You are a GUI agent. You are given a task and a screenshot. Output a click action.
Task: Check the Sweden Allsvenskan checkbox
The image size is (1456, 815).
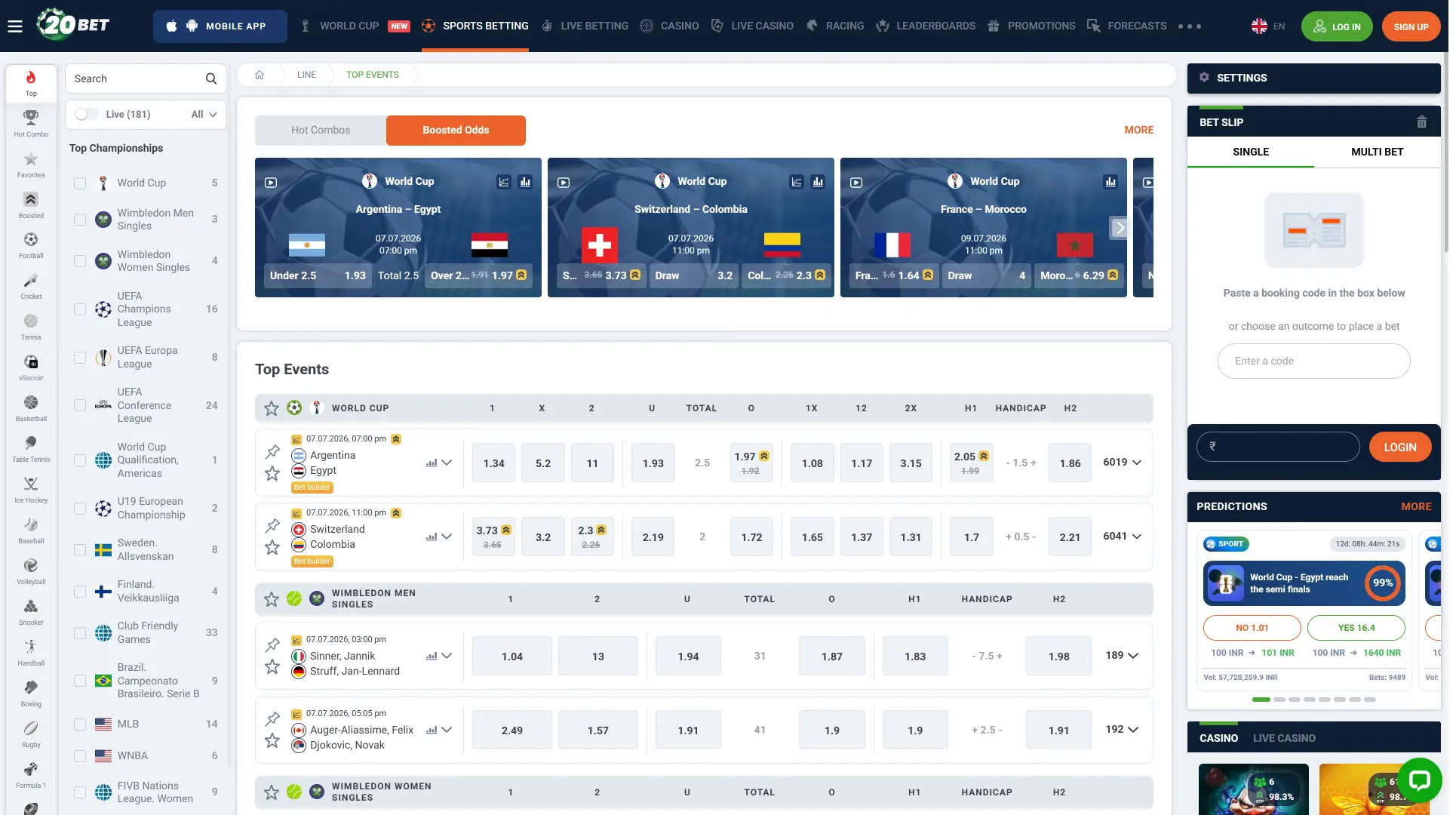pyautogui.click(x=80, y=550)
